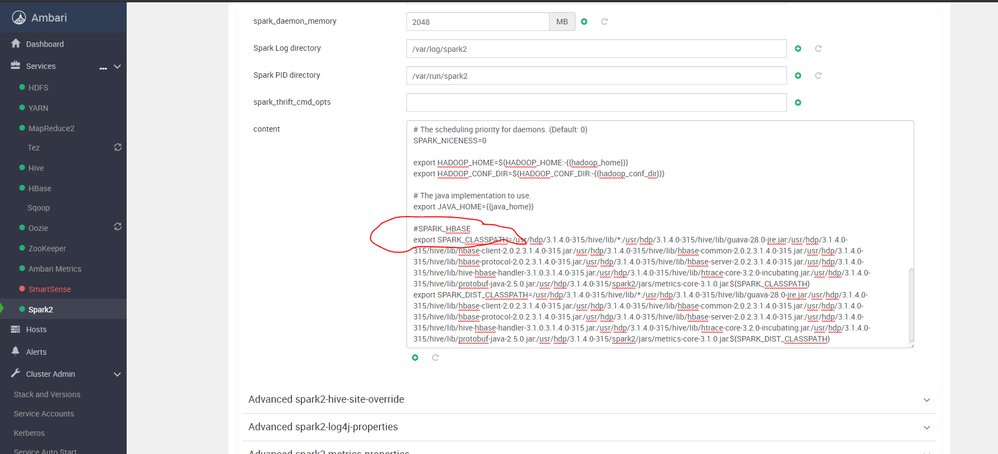Click the spark_daemon_memory value field
The image size is (998, 454).
click(478, 22)
